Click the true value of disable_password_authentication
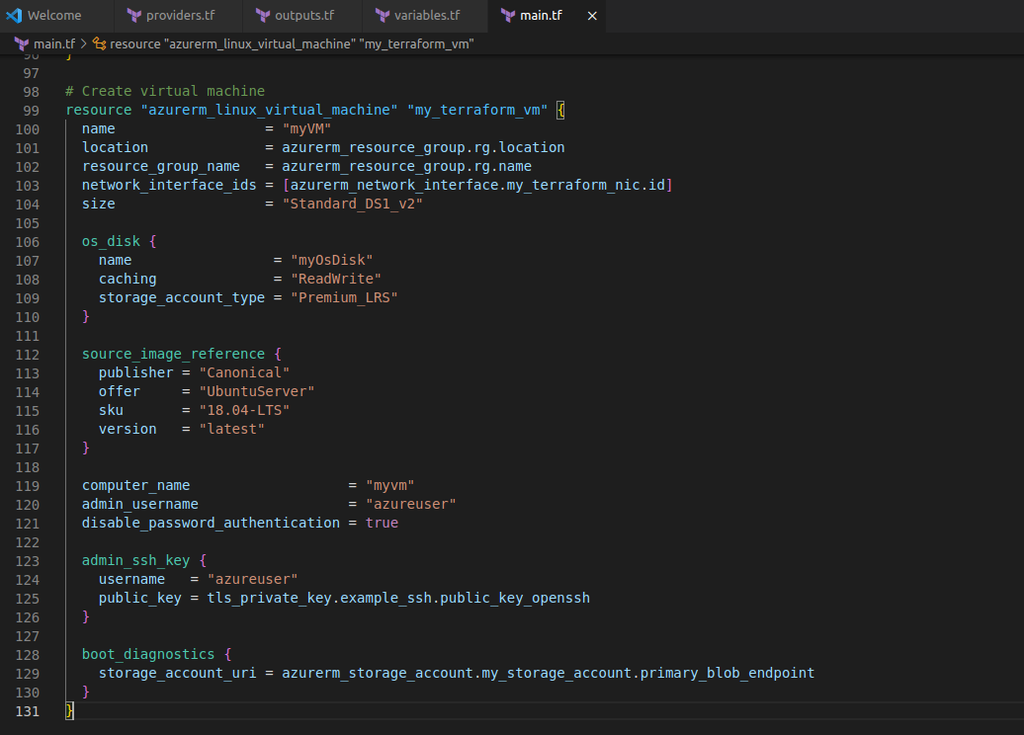 (x=381, y=523)
